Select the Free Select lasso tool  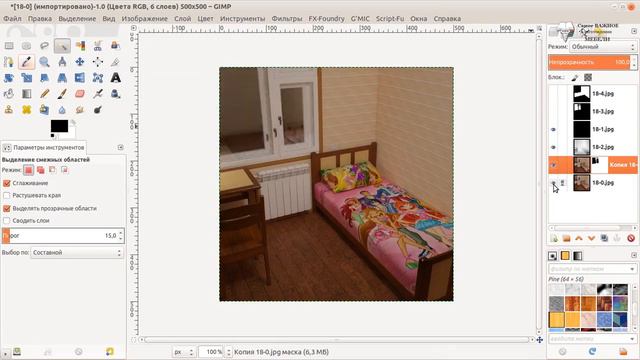(x=44, y=46)
